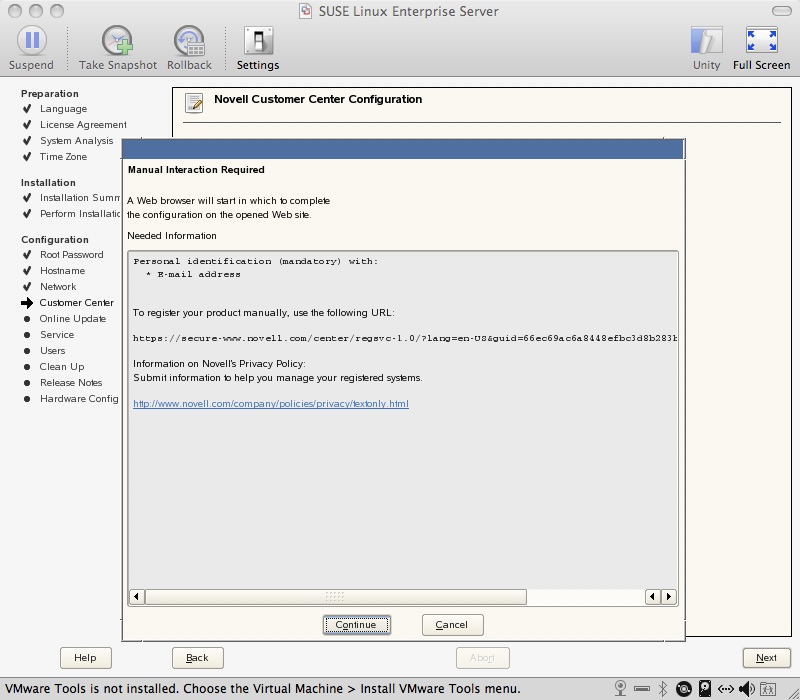Click Continue in the dialog
Image resolution: width=800 pixels, height=700 pixels.
click(357, 625)
